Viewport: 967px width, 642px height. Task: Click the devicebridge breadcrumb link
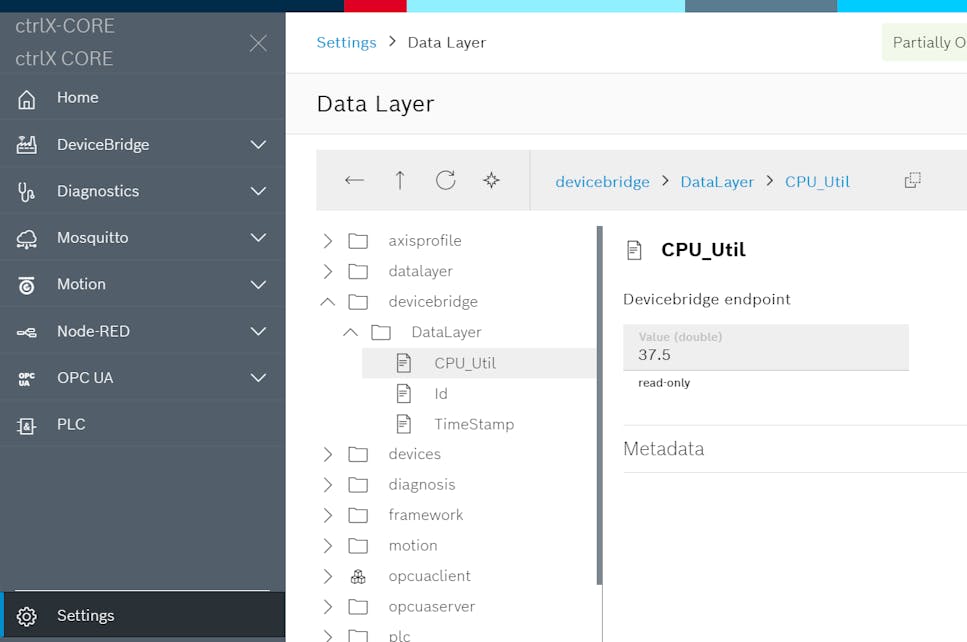602,181
